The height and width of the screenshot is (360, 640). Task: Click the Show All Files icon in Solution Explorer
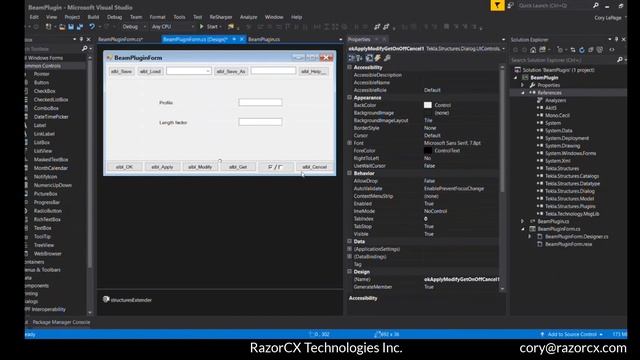click(x=600, y=50)
